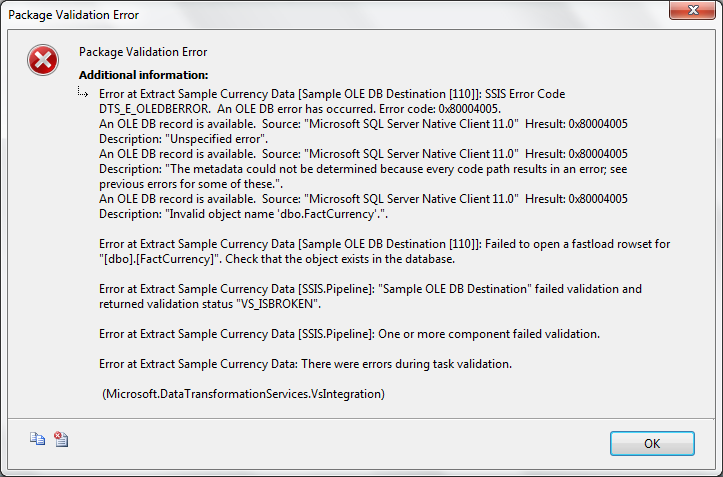Click the text 'VS_ISBROKEN' validation status

278,304
